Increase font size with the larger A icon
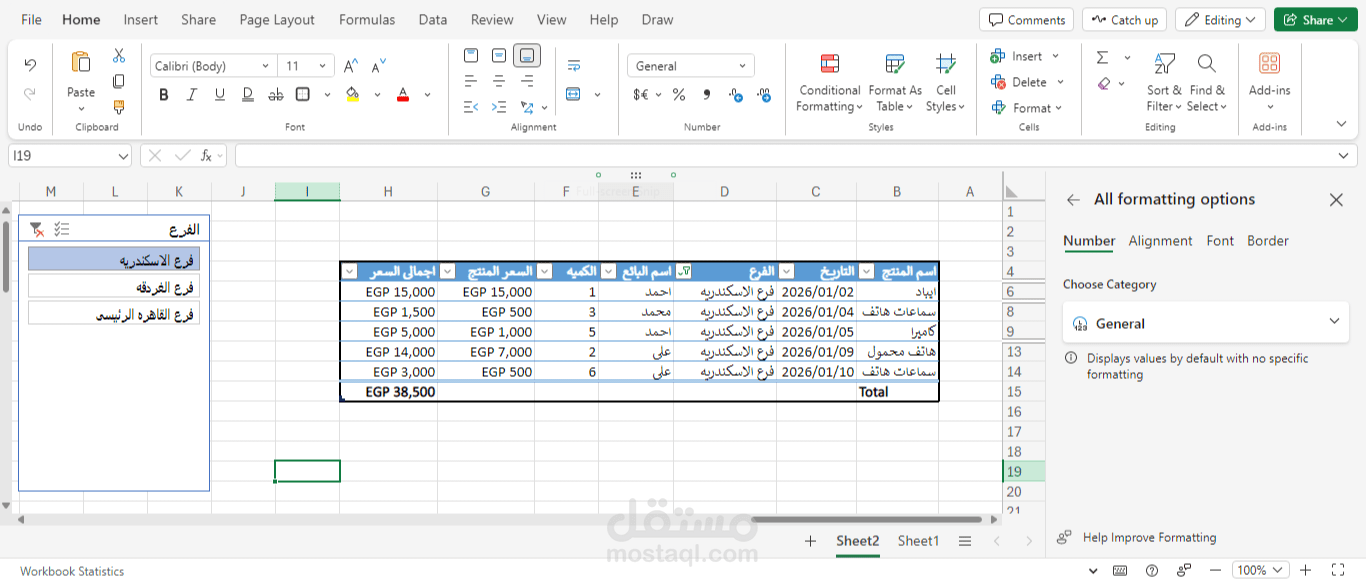This screenshot has height=579, width=1366. point(351,66)
